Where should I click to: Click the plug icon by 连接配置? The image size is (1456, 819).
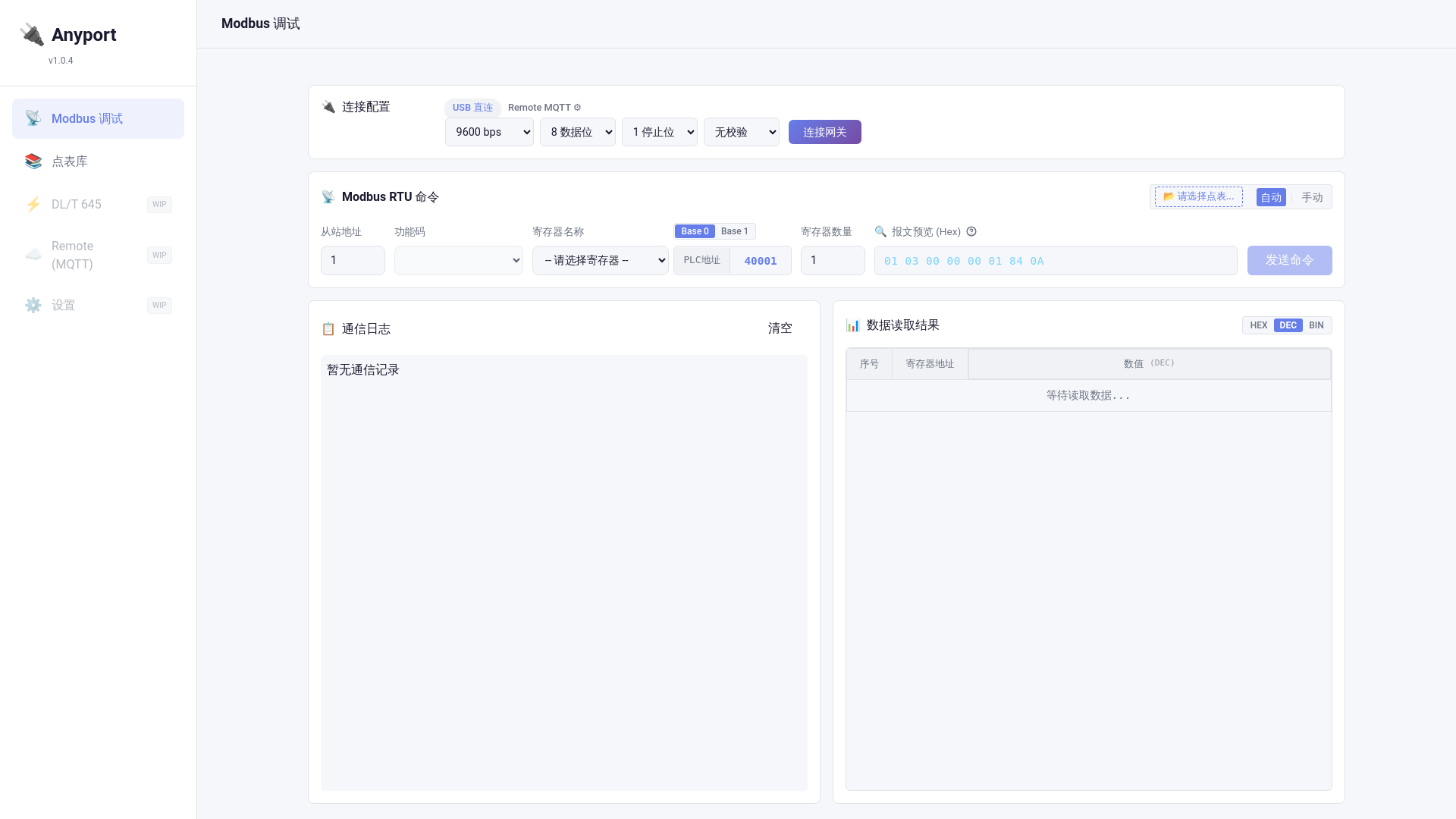[328, 107]
